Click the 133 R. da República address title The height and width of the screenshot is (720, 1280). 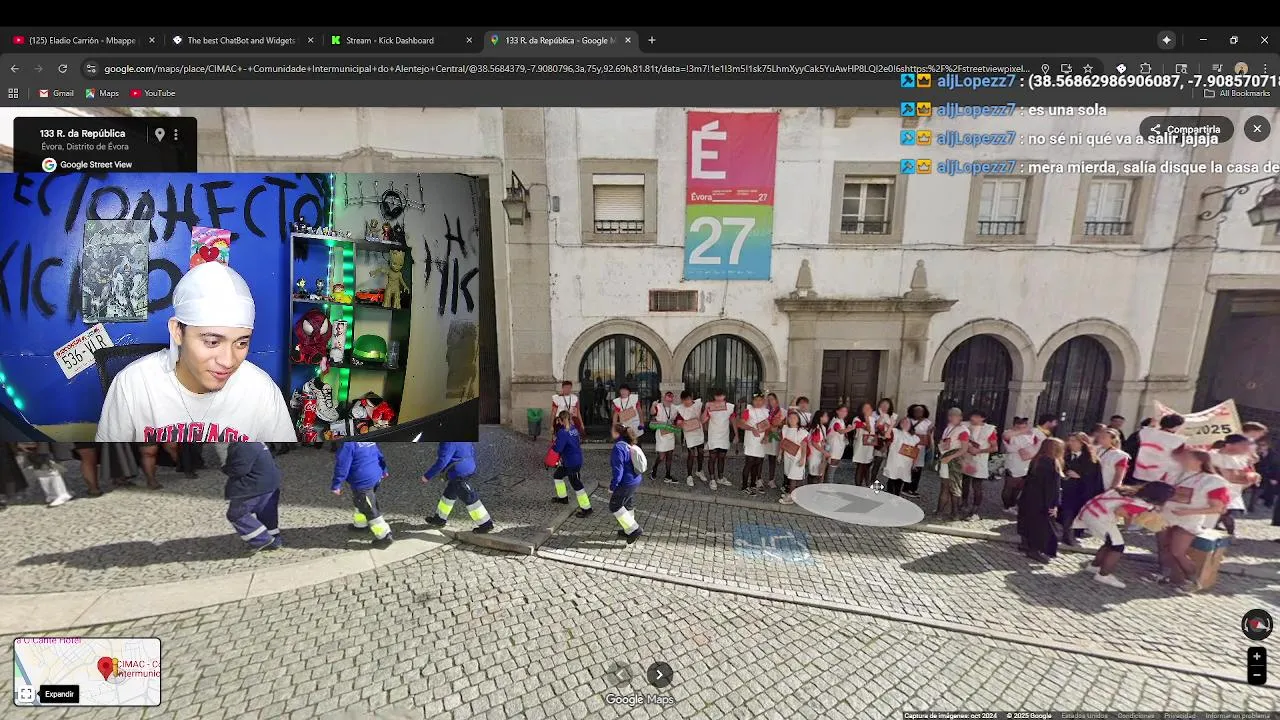pos(82,133)
